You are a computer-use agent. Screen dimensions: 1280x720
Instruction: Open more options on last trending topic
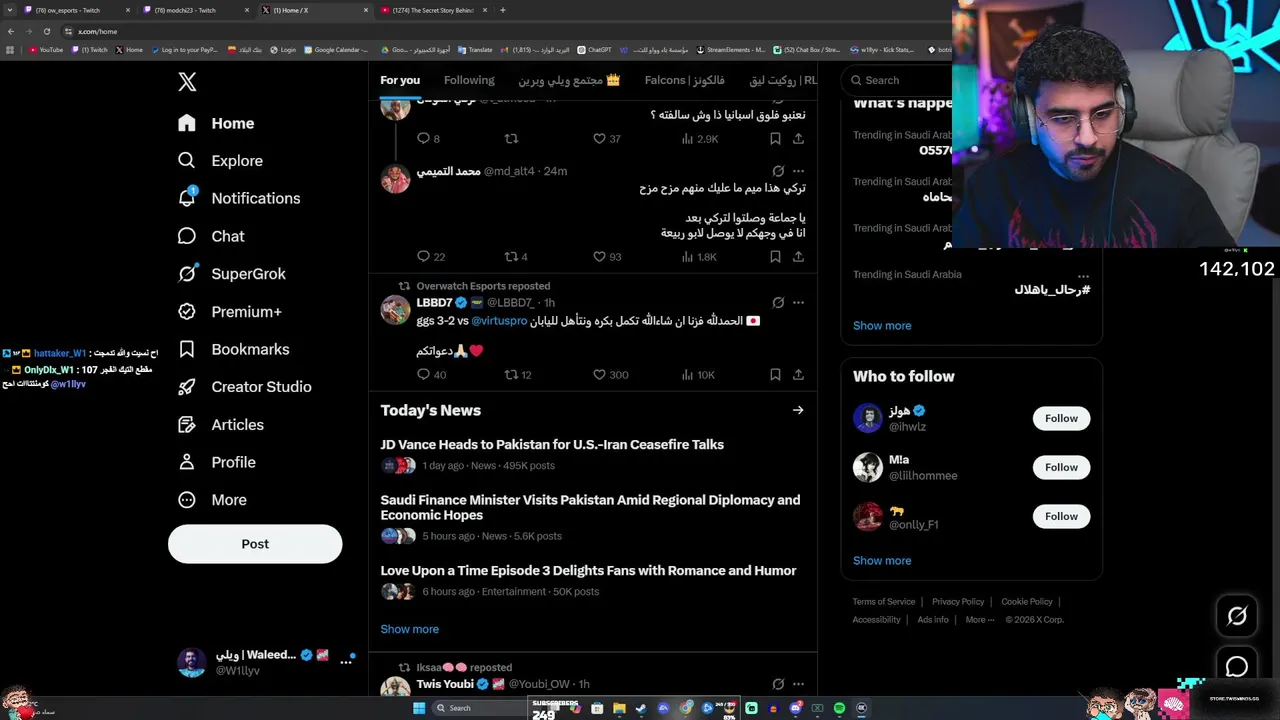click(1083, 275)
